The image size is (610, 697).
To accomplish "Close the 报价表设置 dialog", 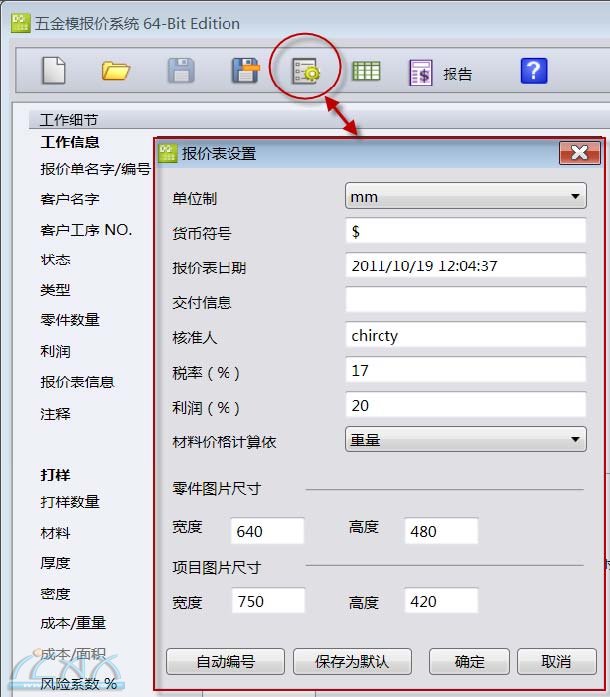I will click(580, 153).
